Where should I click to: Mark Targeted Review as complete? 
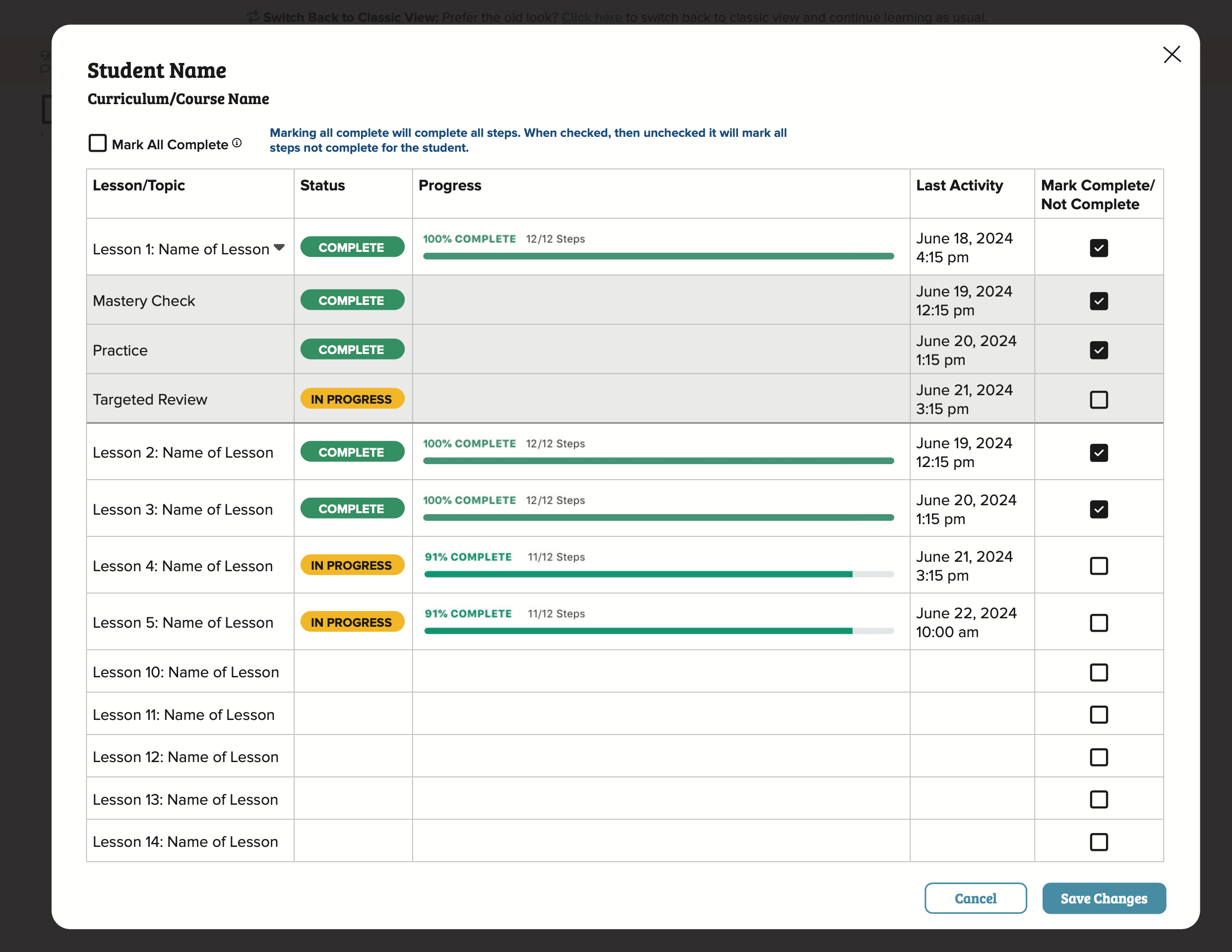click(1098, 400)
